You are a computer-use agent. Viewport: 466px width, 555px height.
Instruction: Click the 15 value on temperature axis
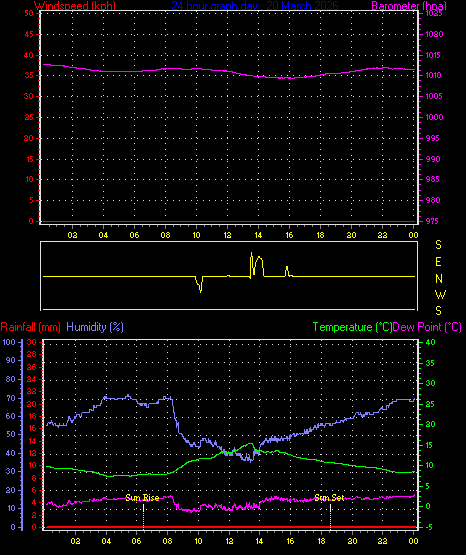coord(429,445)
